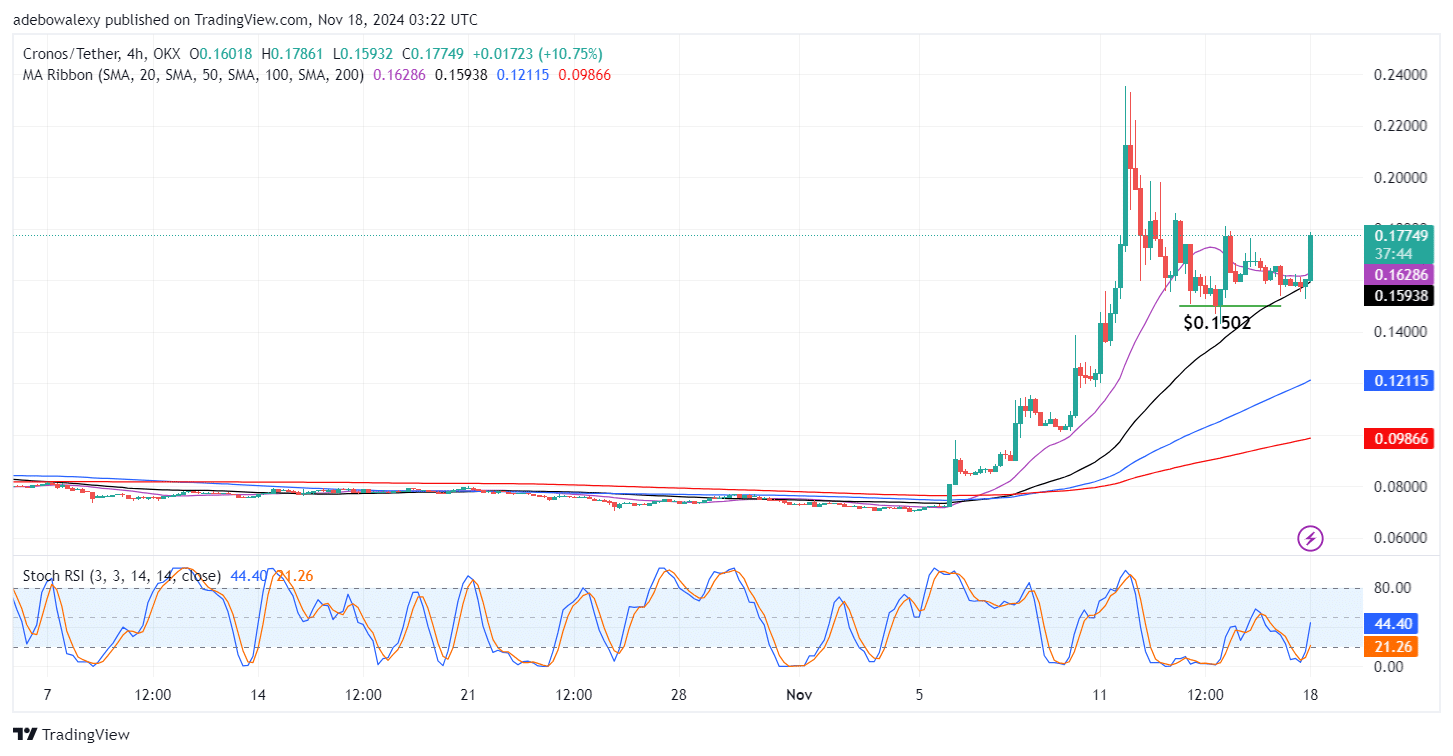The width and height of the screenshot is (1453, 756).
Task: Click the 0.22000 price axis label
Action: point(1400,126)
